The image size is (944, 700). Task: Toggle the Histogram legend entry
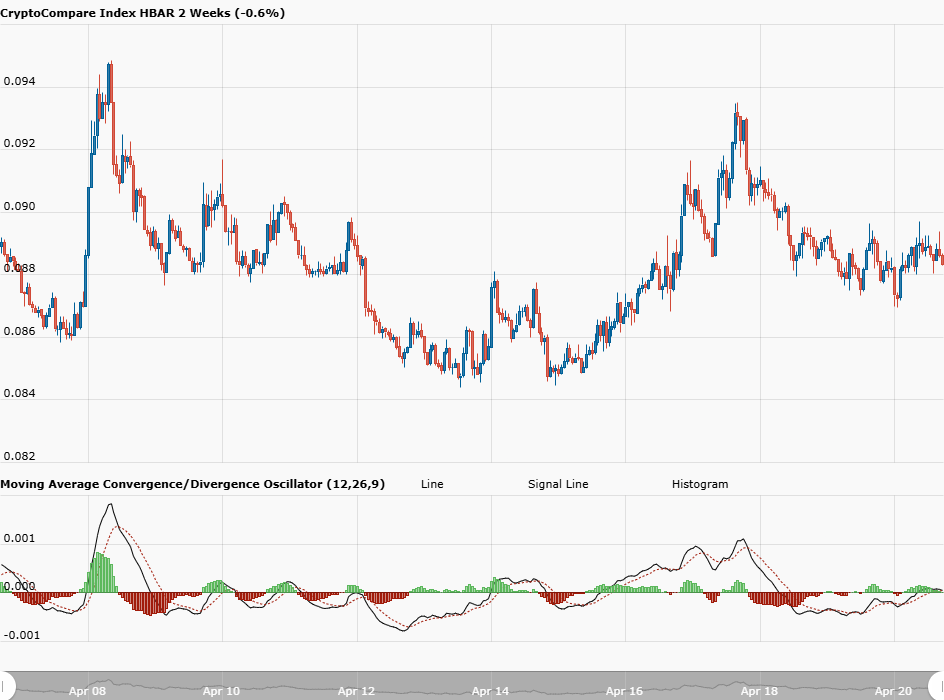click(700, 484)
